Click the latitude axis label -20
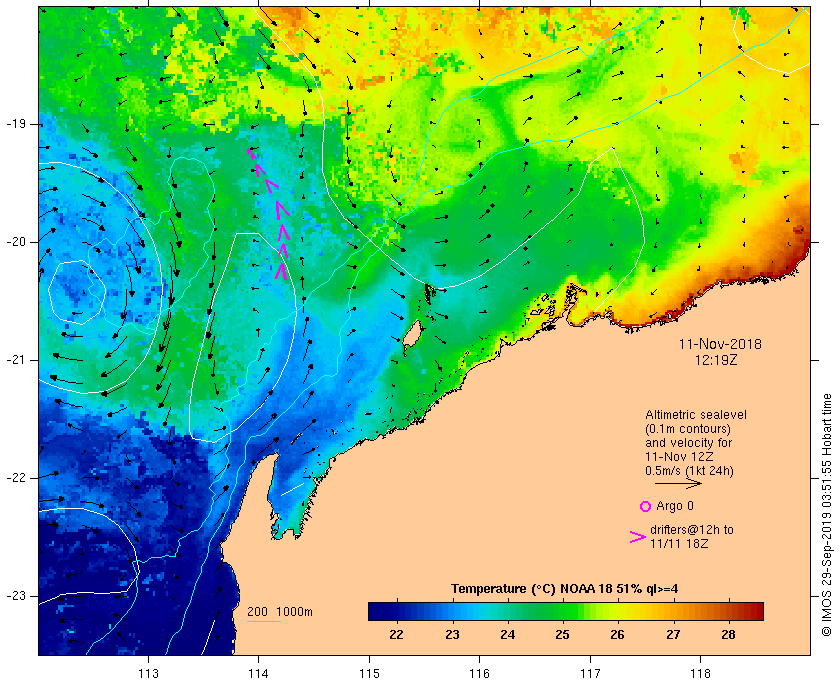Image resolution: width=840 pixels, height=680 pixels. click(x=16, y=242)
